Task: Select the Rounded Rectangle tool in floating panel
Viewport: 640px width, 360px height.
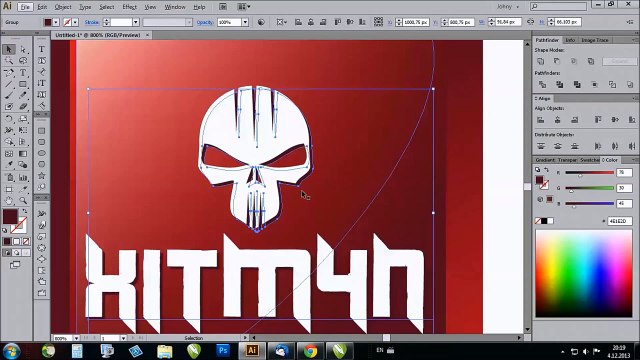Action: coord(42,142)
